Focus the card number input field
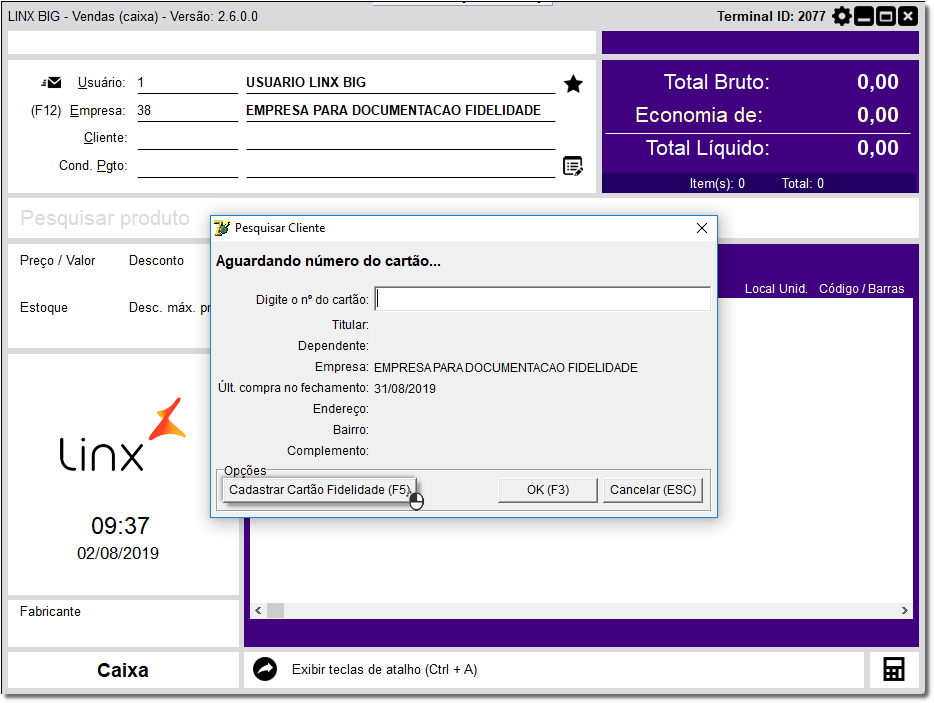Viewport: 934px width, 703px height. pos(543,299)
